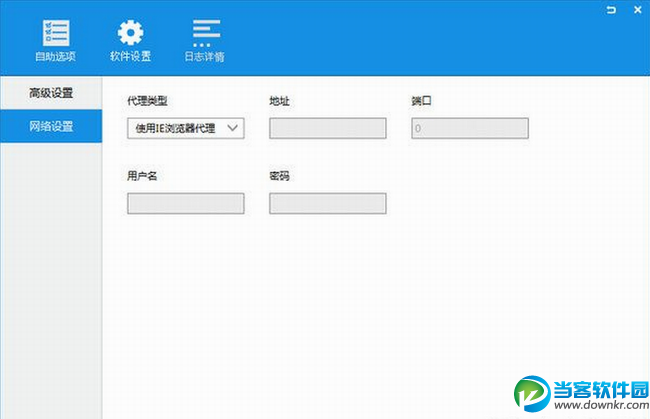Focus the 用户名 input field
Viewport: 650px width, 419px height.
(186, 203)
